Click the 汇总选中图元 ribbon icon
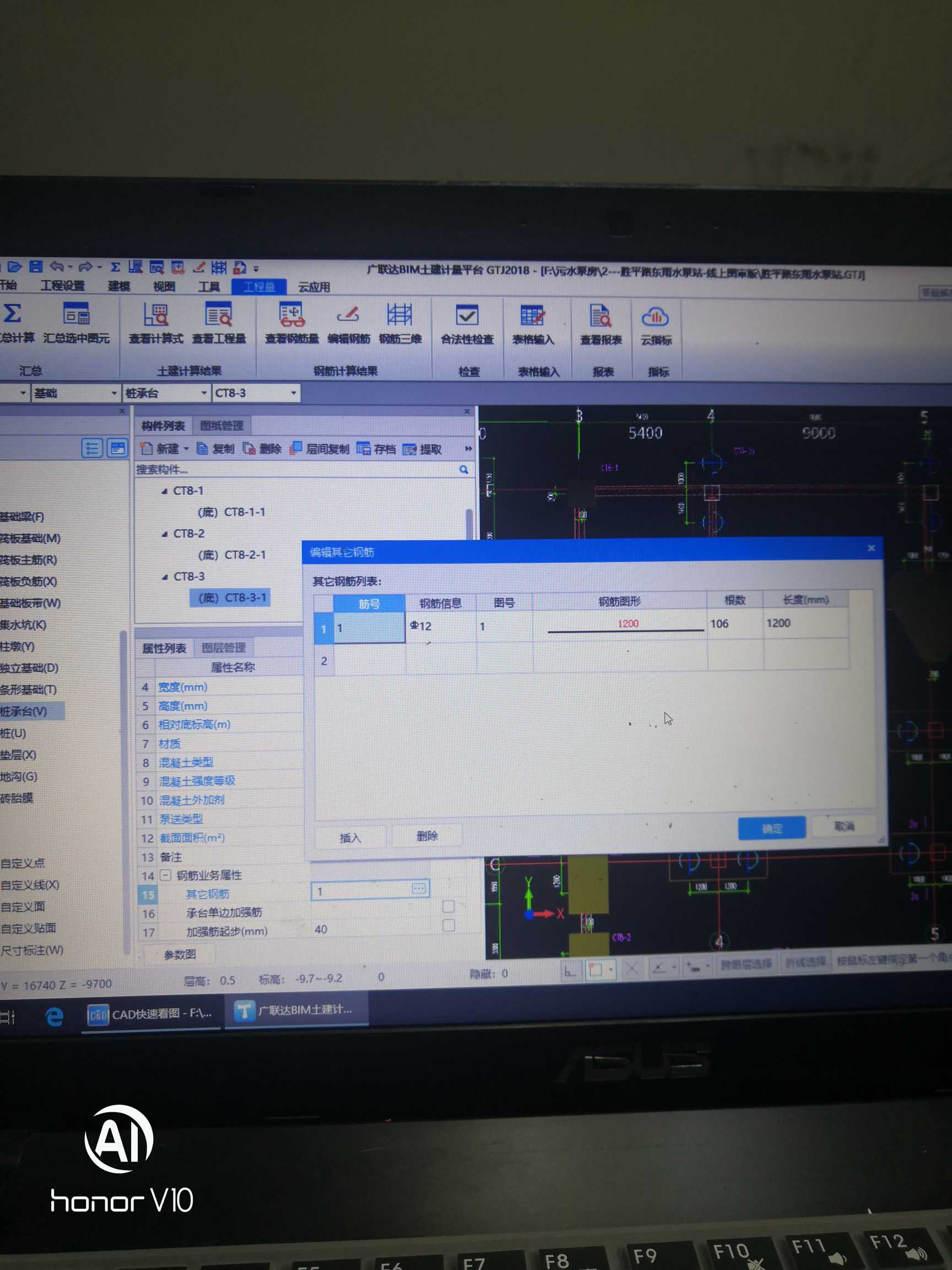 (x=75, y=315)
